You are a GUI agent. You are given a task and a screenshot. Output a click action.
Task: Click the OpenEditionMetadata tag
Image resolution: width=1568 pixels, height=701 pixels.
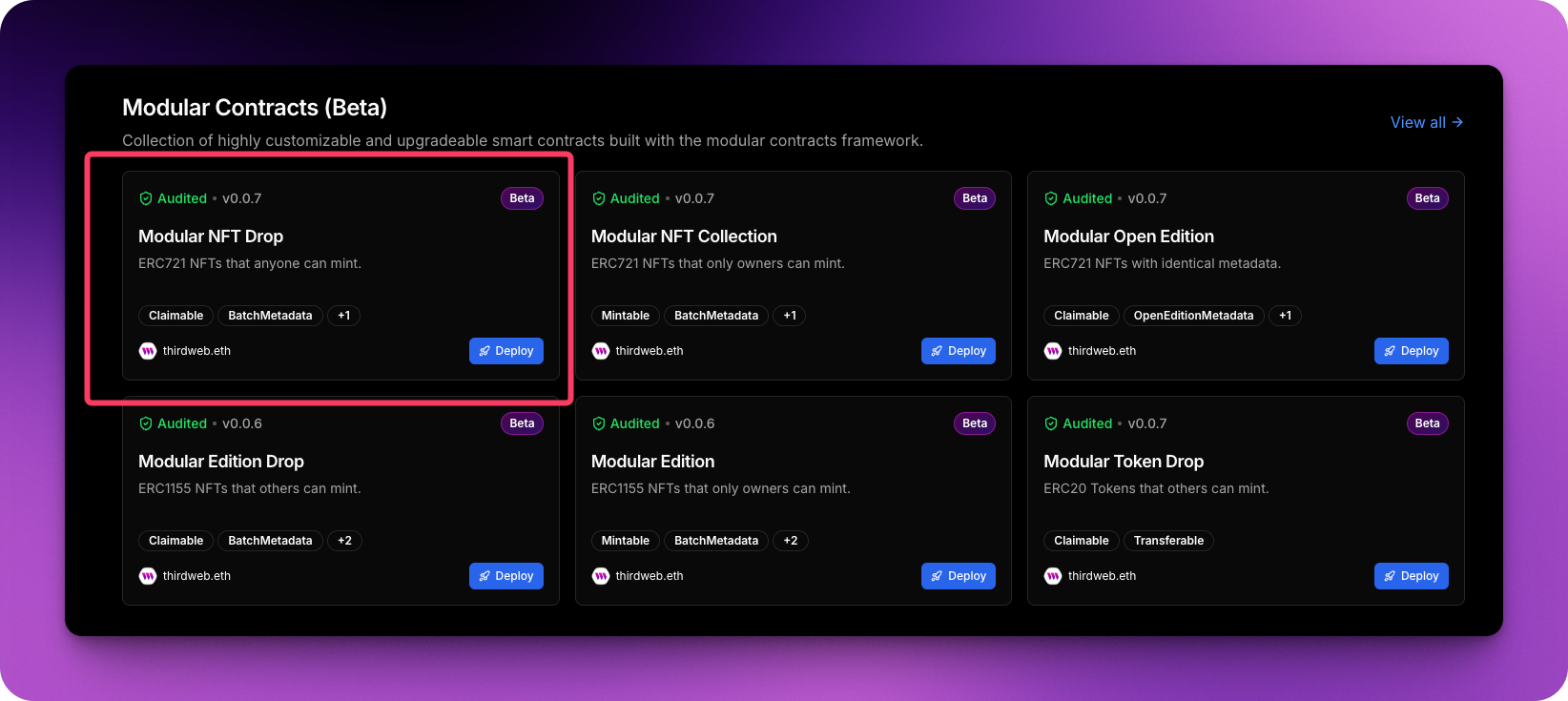1194,316
